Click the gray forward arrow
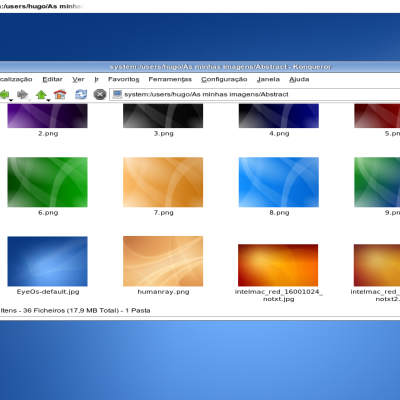 [x=22, y=94]
